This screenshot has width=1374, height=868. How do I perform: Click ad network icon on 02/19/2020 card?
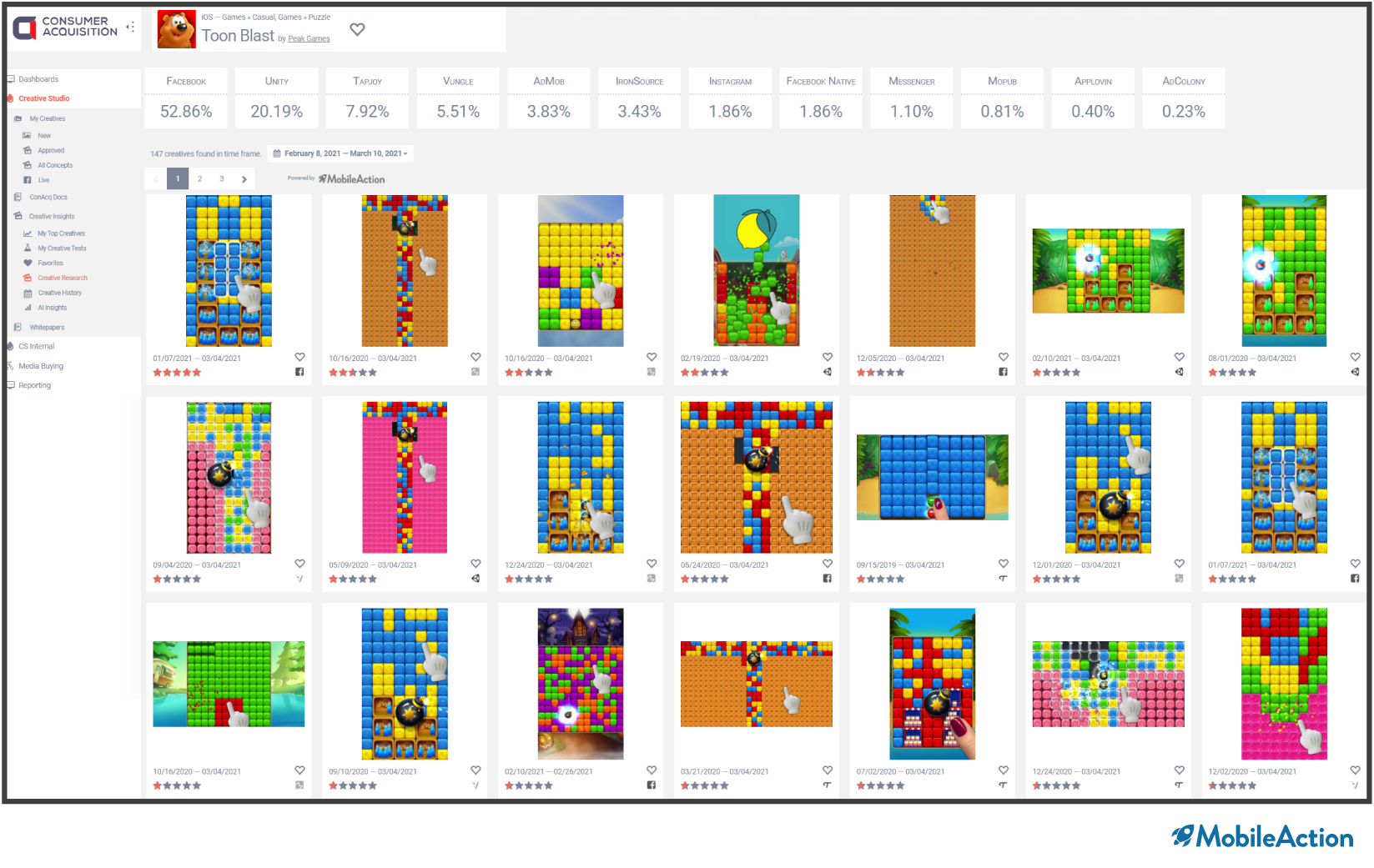point(828,372)
